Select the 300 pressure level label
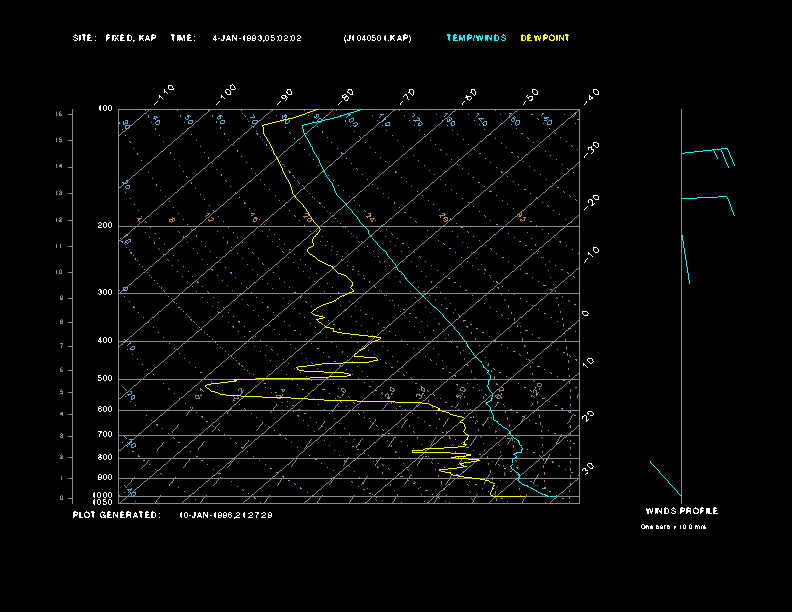 click(105, 293)
